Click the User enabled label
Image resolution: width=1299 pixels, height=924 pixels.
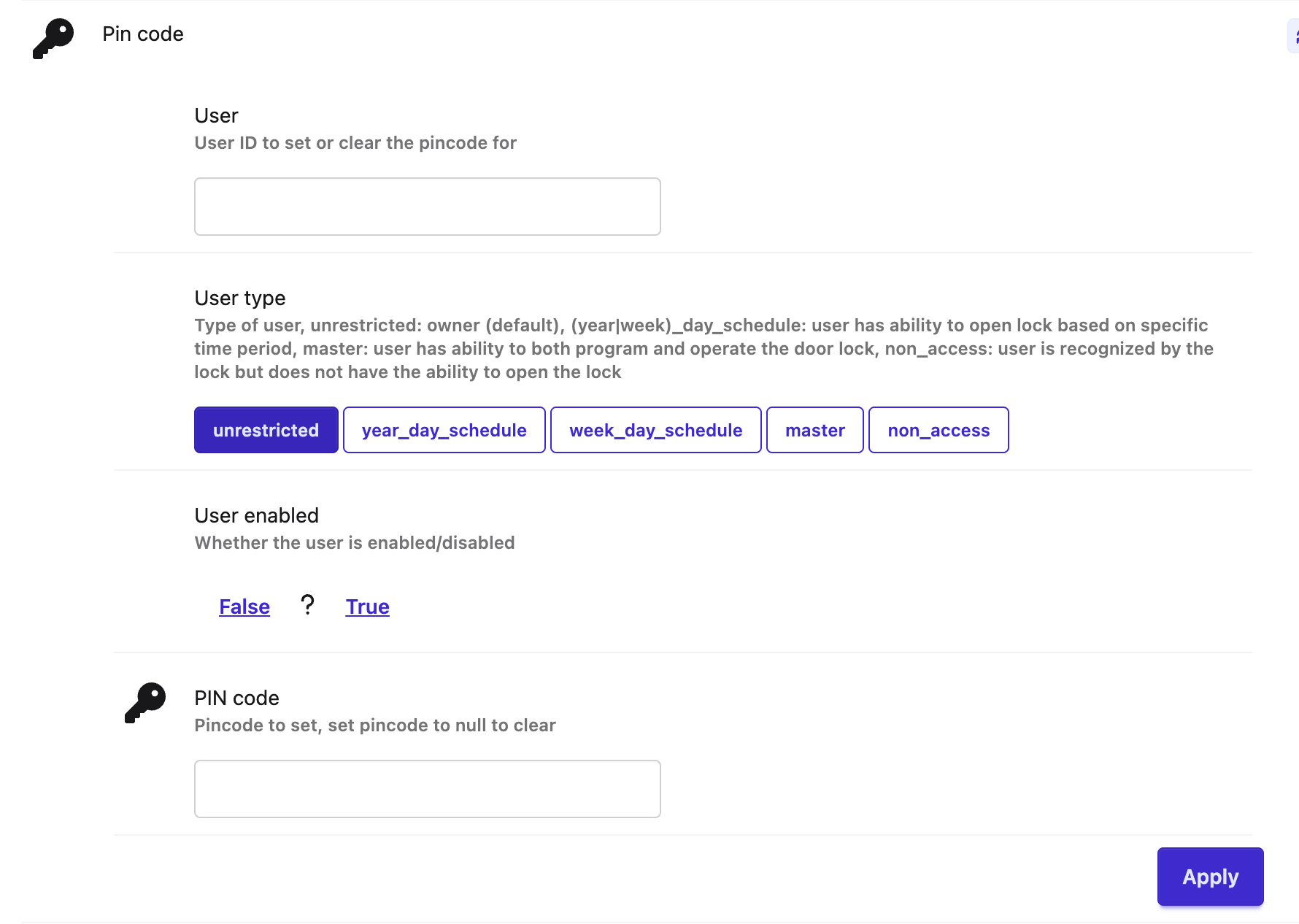[256, 516]
